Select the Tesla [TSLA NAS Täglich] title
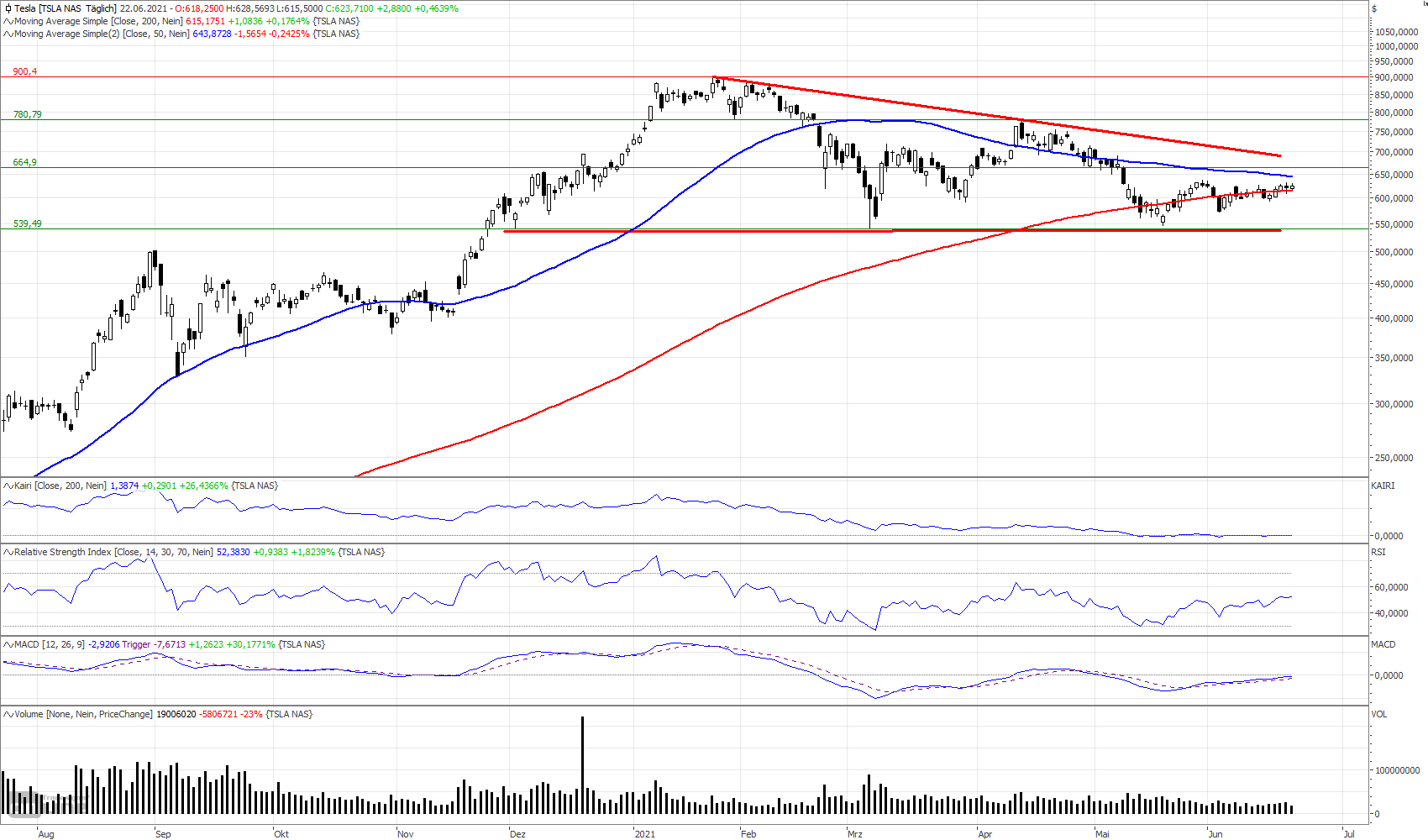 pos(66,8)
